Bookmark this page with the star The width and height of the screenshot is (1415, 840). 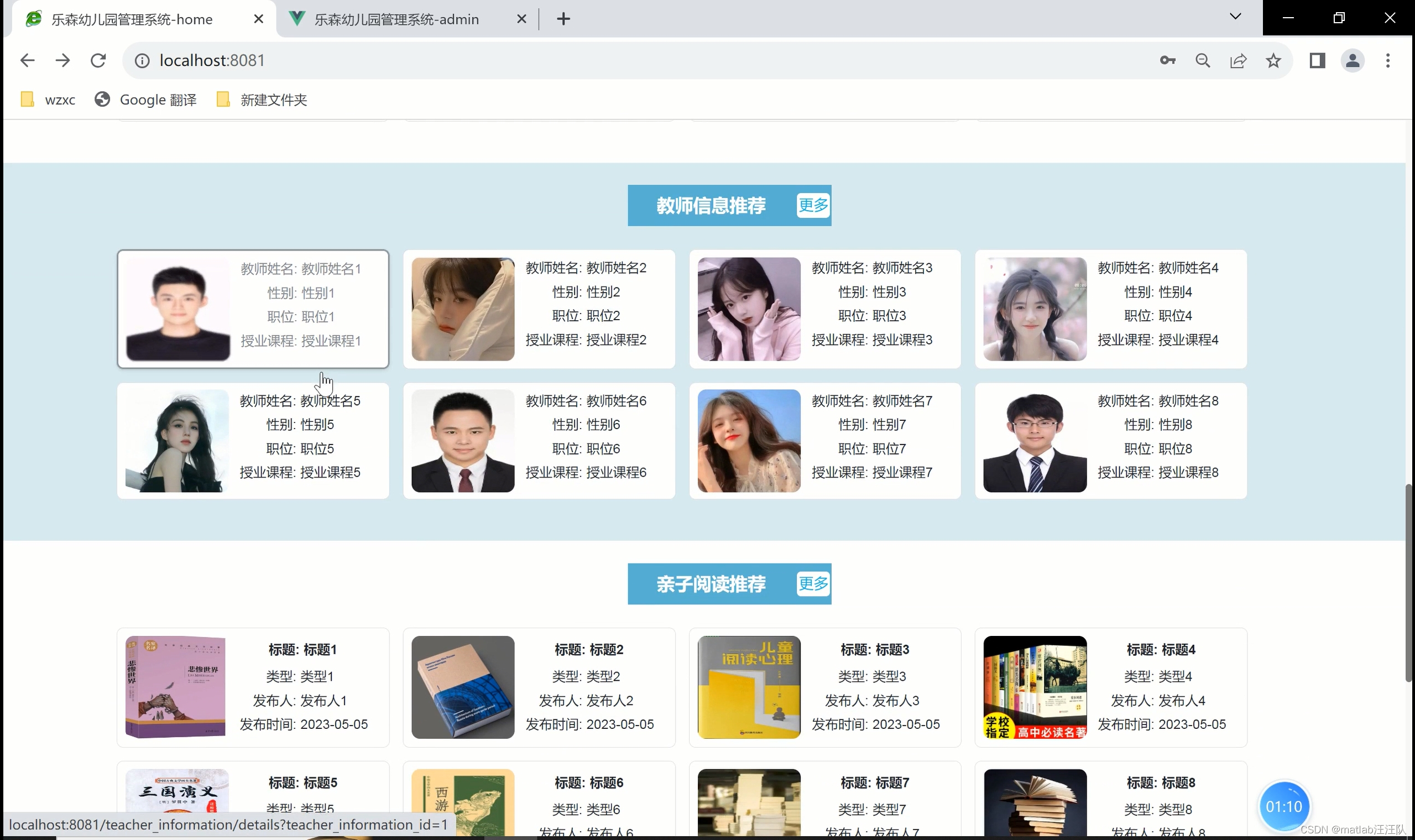(x=1273, y=61)
